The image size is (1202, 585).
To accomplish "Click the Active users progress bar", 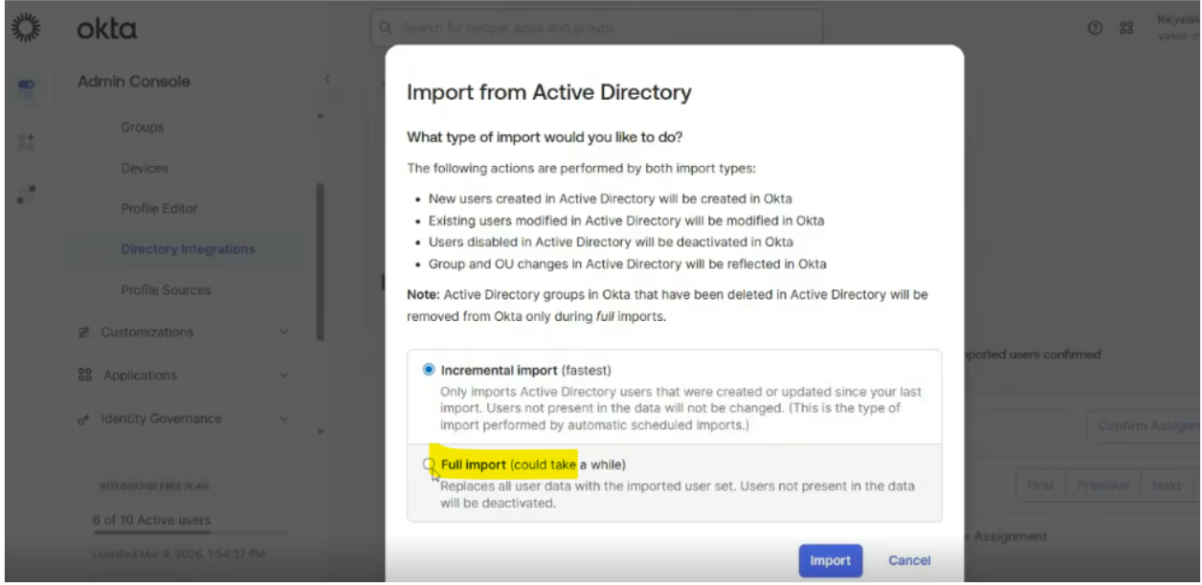I will coord(177,534).
